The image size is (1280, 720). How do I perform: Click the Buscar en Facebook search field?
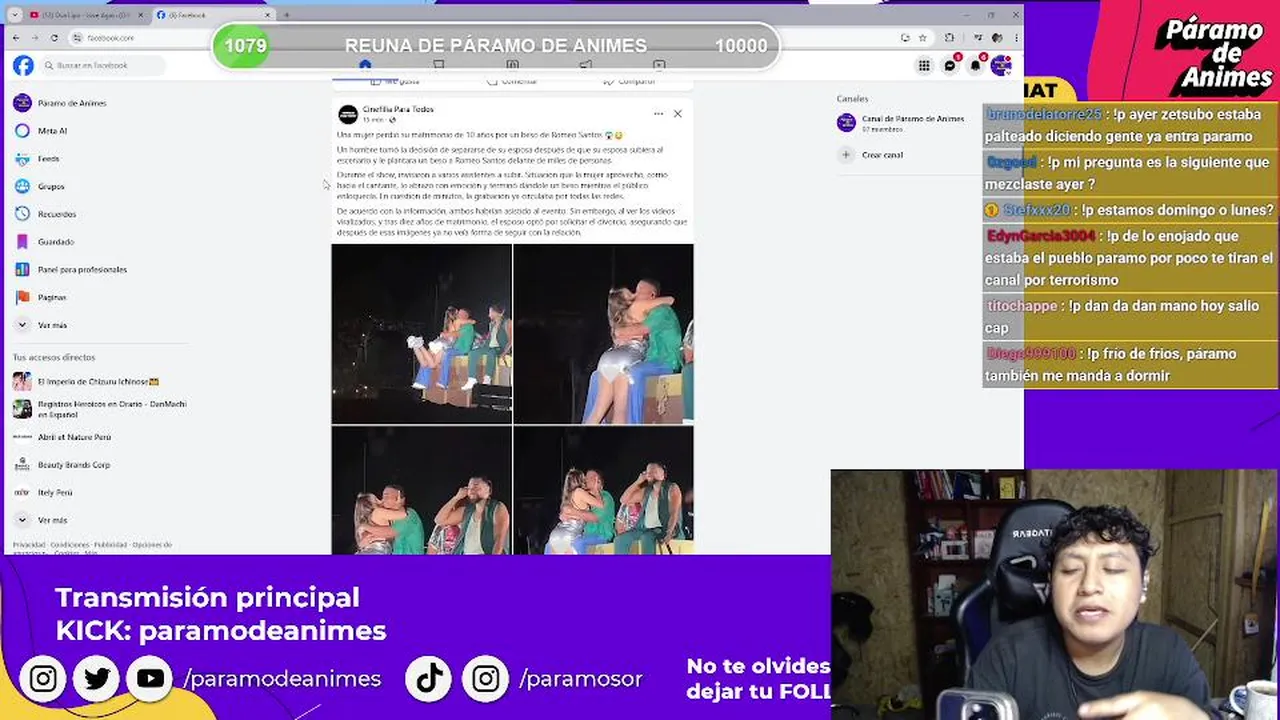click(101, 66)
